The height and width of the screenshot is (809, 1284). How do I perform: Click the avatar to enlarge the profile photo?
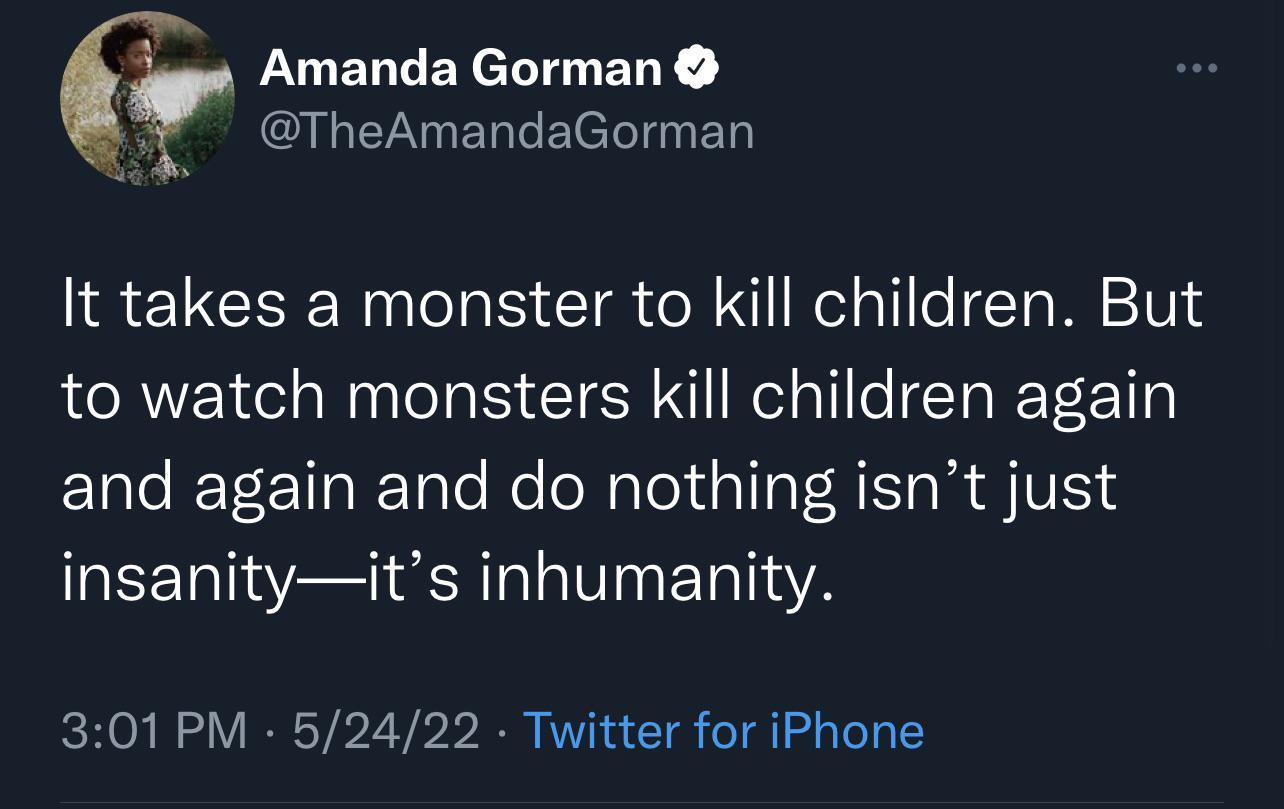point(148,99)
